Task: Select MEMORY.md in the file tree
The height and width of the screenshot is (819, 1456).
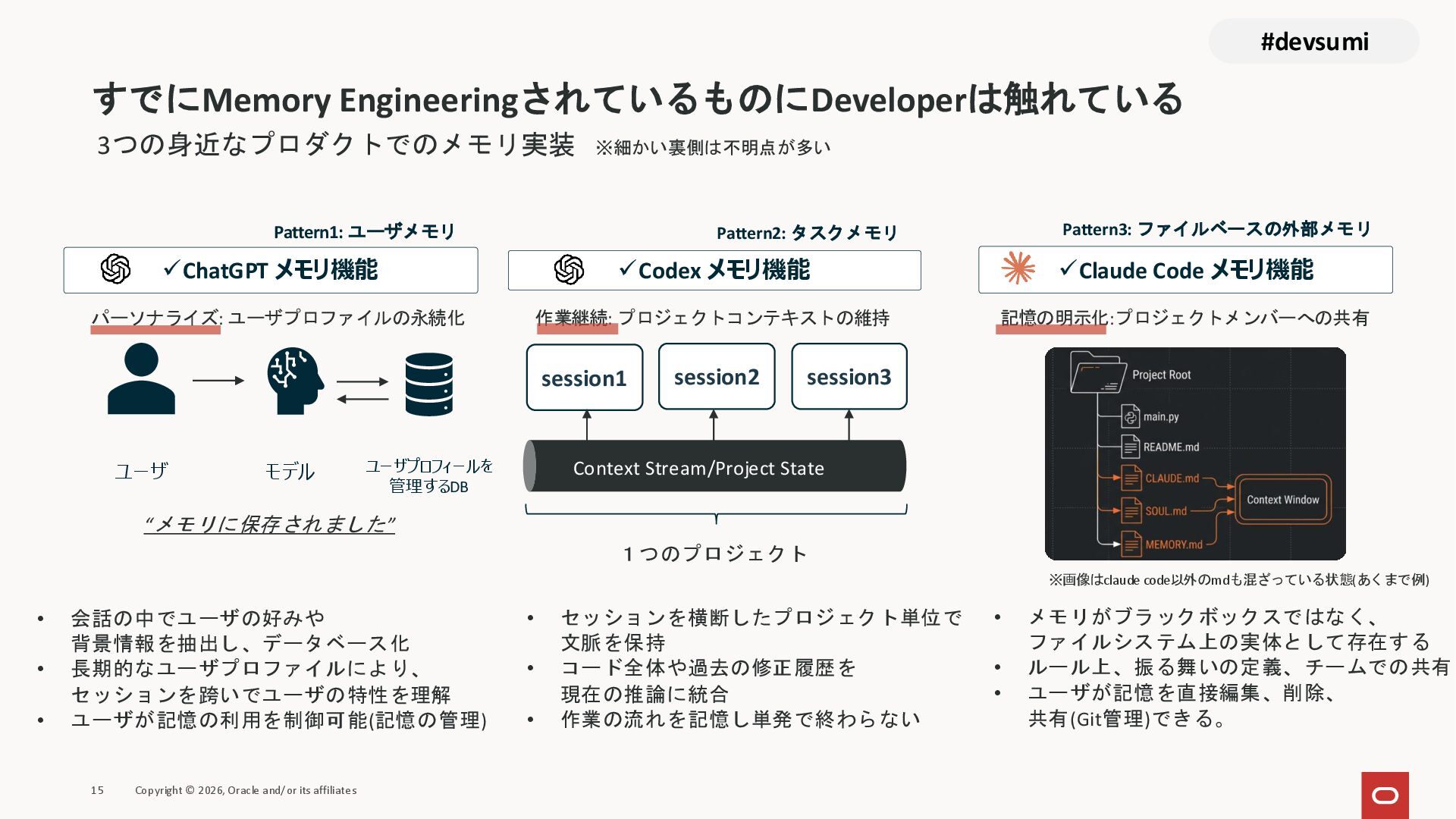Action: click(x=1173, y=544)
